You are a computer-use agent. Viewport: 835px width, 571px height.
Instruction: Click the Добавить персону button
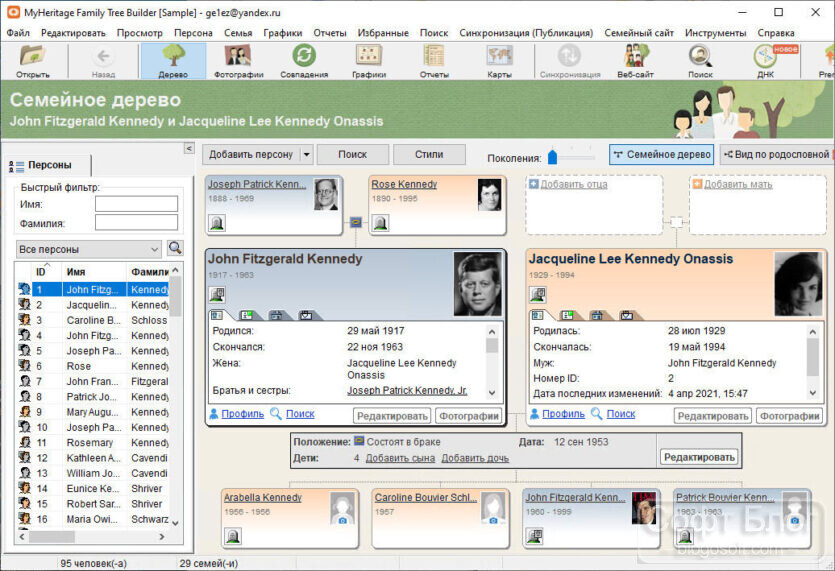251,154
